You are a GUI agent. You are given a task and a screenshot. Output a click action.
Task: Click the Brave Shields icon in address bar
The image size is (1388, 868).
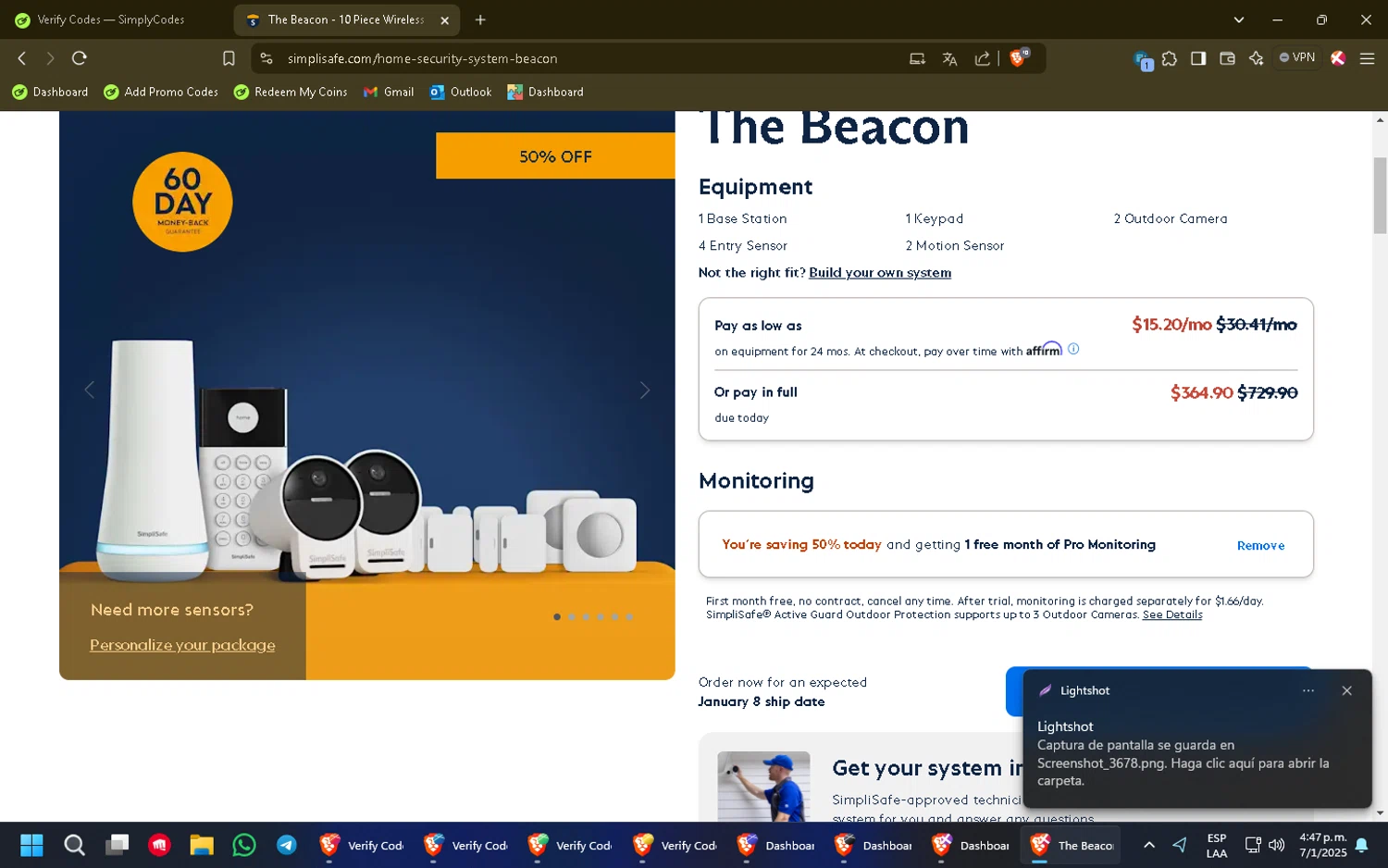[1019, 58]
